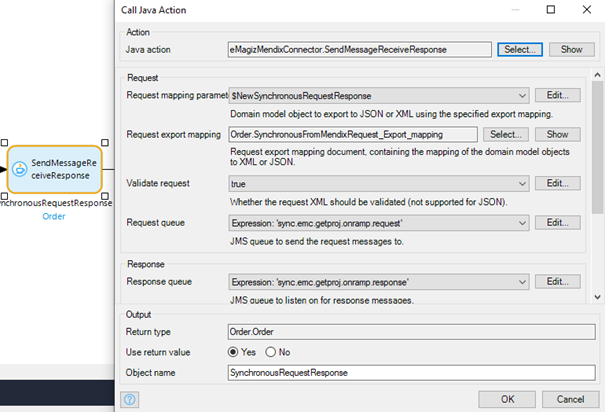Viewport: 605px width, 412px height.
Task: Select the SendMessageReceiveResponse Java action node
Action: 54,169
